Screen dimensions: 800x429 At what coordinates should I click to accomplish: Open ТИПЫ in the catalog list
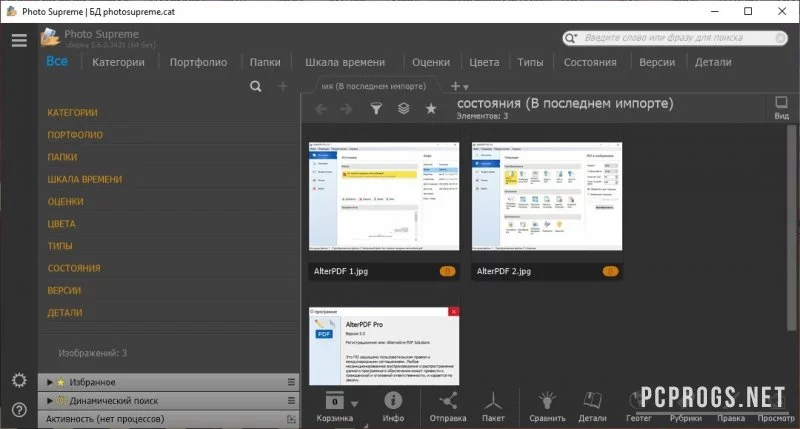[x=60, y=246]
